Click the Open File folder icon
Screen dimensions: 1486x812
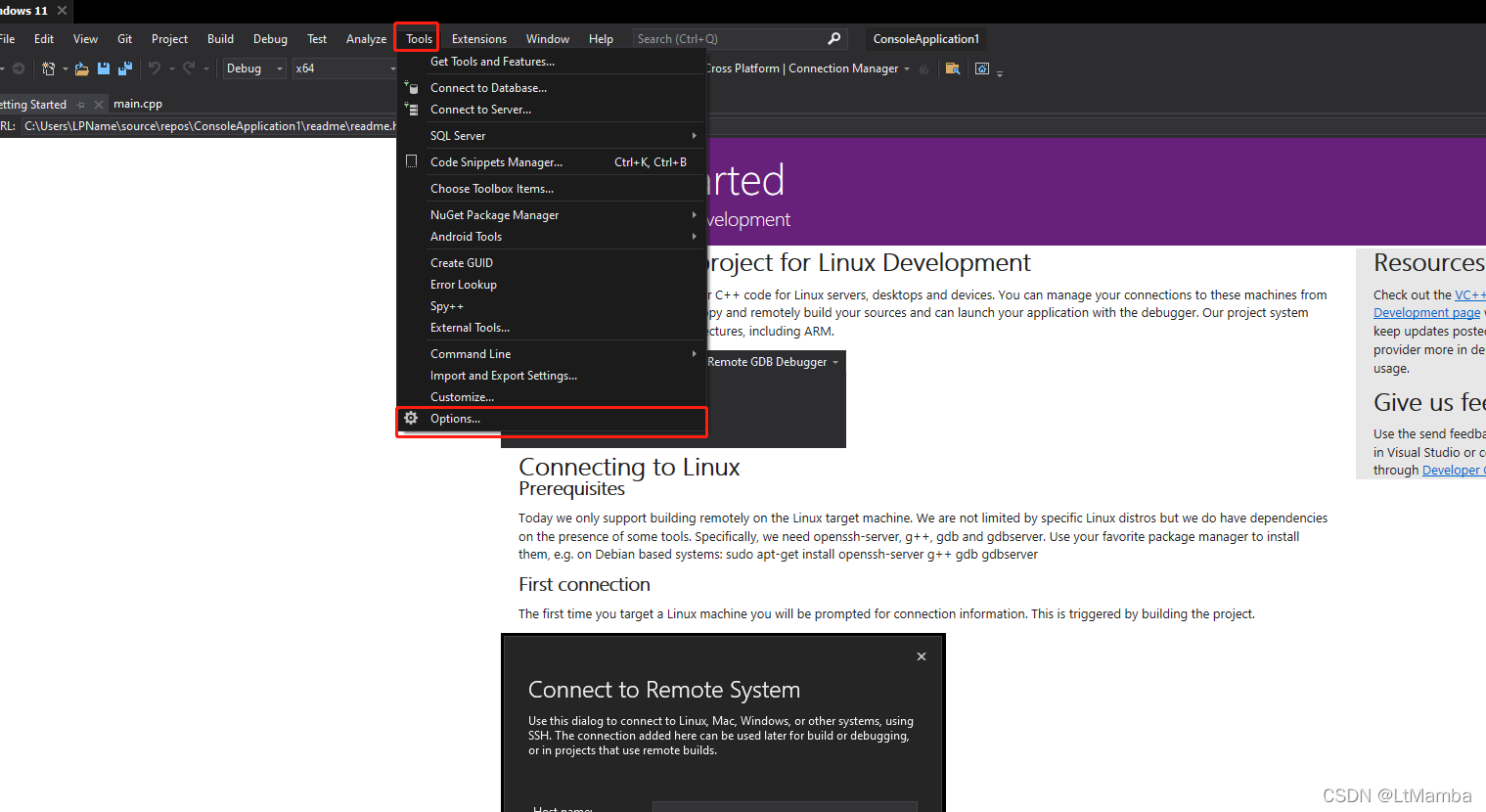pos(81,68)
